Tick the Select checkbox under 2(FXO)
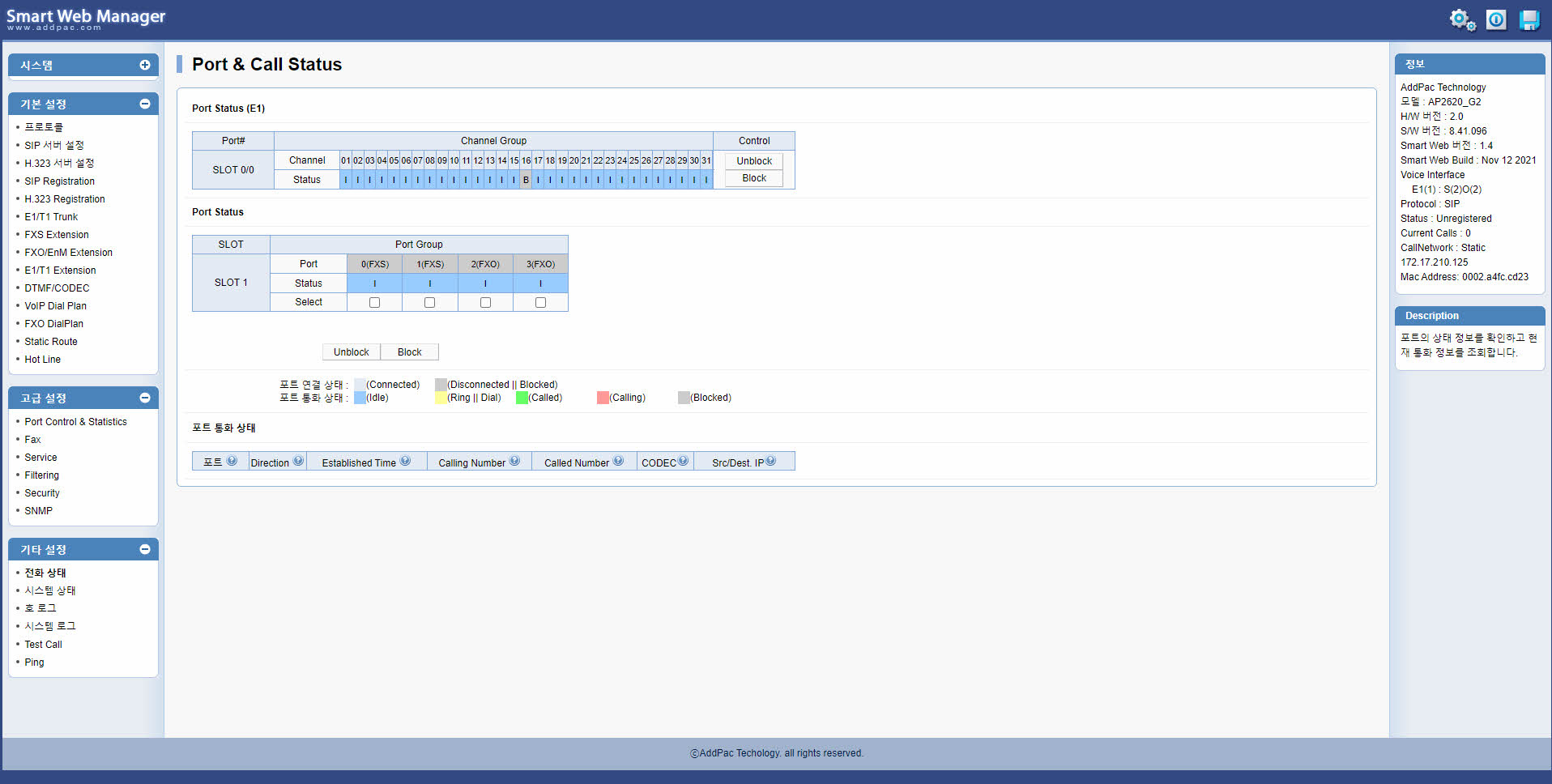This screenshot has width=1552, height=784. click(x=485, y=302)
